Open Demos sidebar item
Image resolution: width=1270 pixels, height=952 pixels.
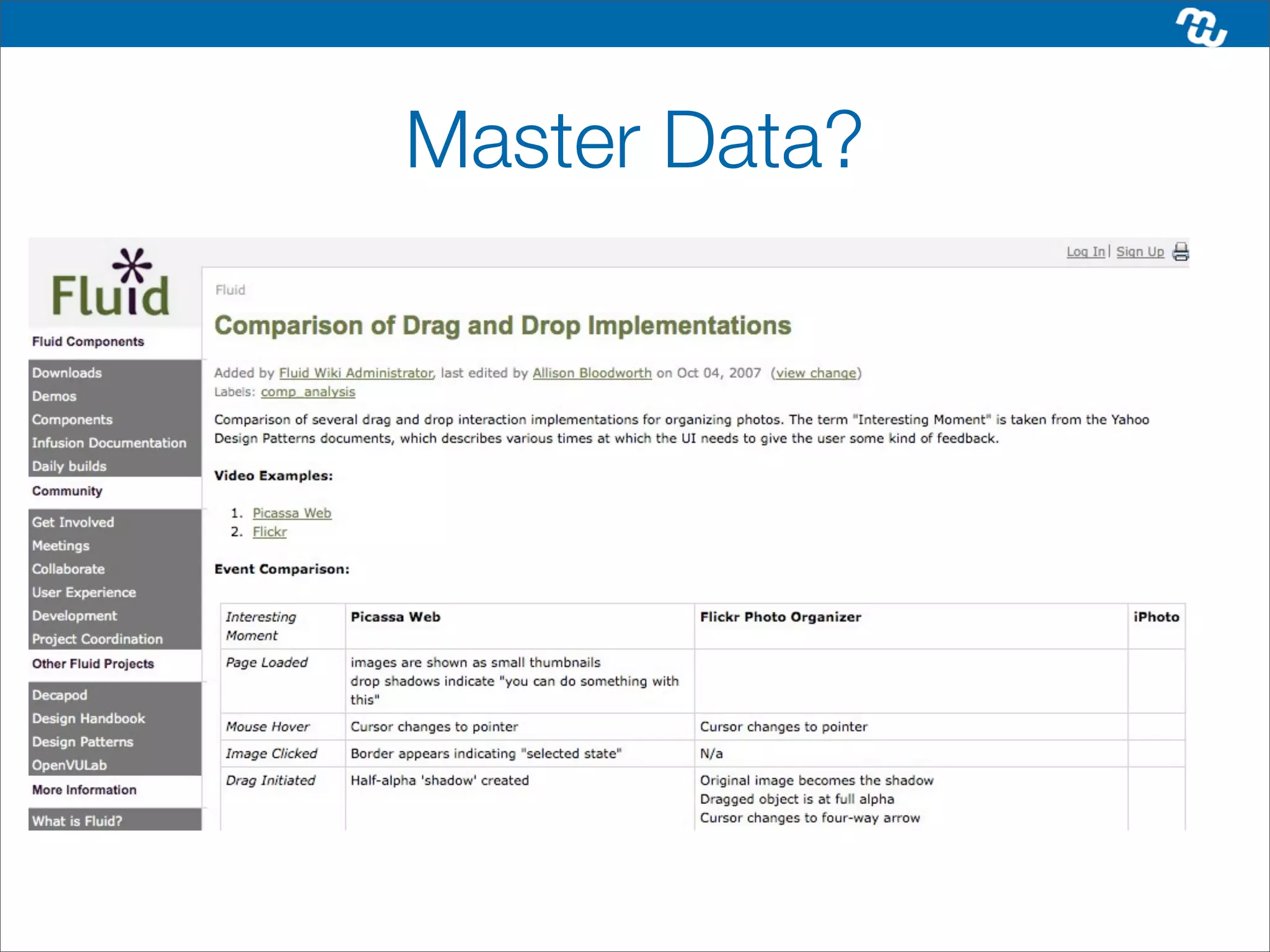pos(55,396)
